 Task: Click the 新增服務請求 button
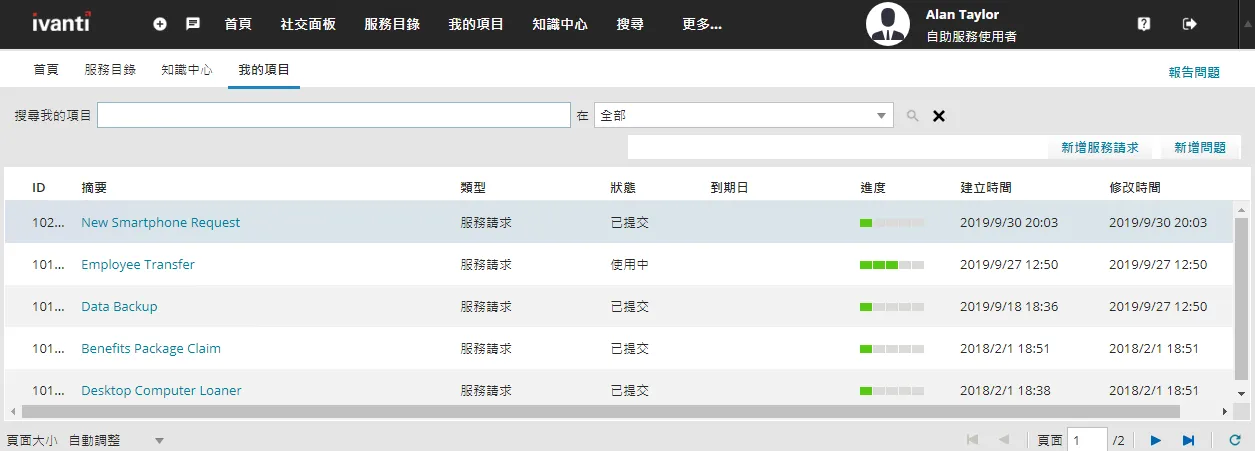1100,147
